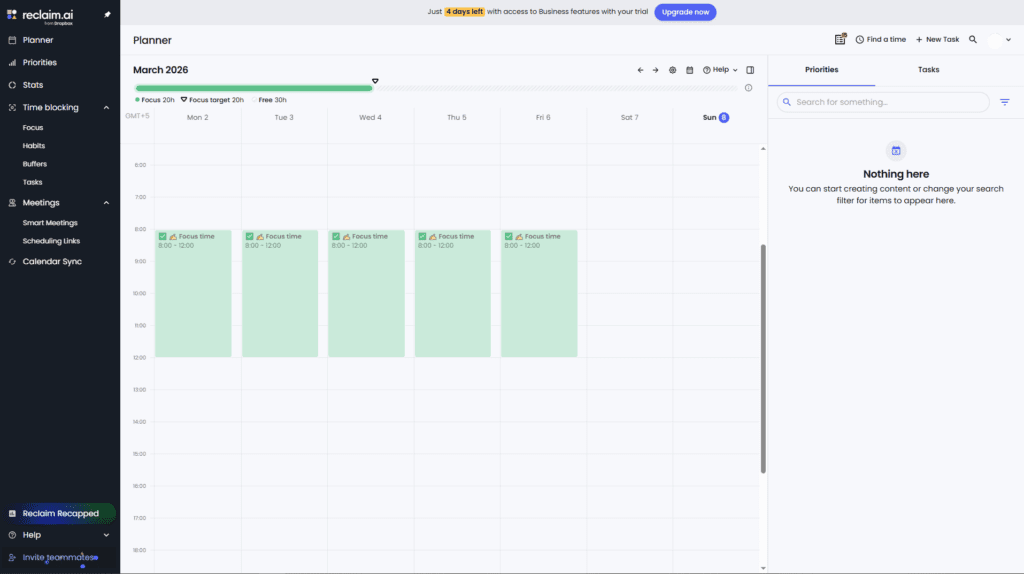Click the Find a time button
This screenshot has width=1024, height=574.
click(x=880, y=39)
